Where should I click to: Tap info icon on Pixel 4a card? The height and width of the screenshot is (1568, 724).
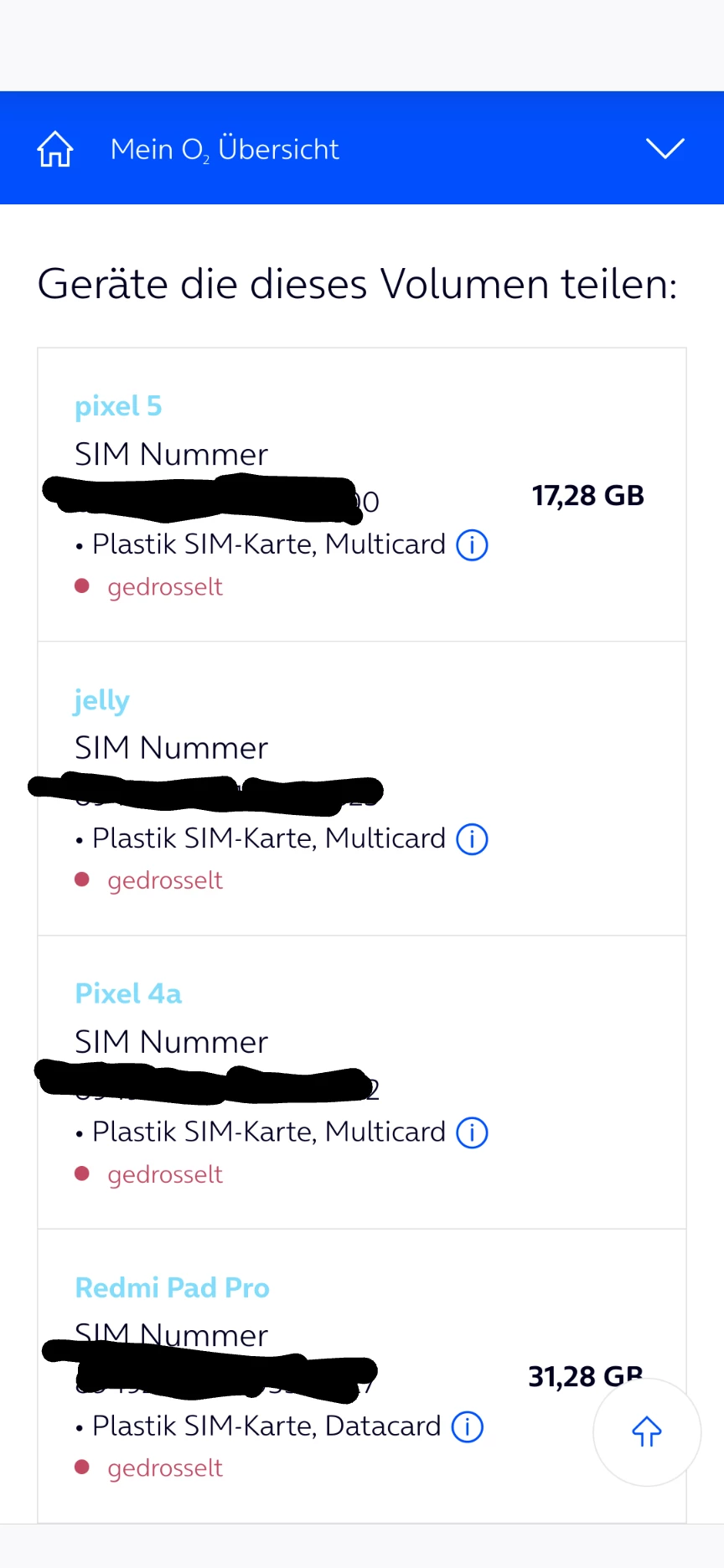[x=472, y=1133]
